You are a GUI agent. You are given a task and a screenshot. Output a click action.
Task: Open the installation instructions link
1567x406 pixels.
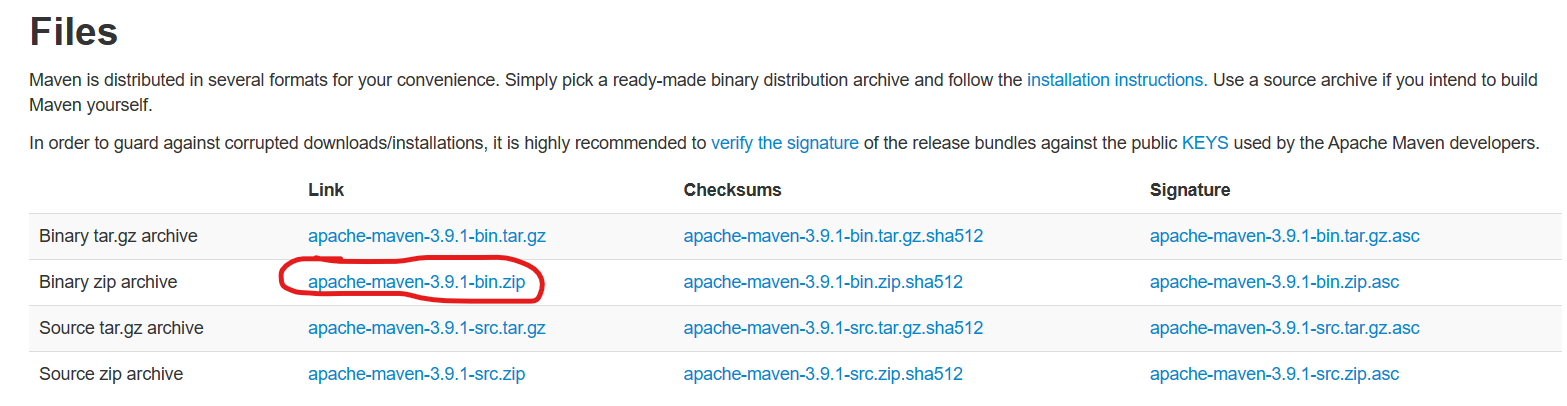tap(1114, 80)
